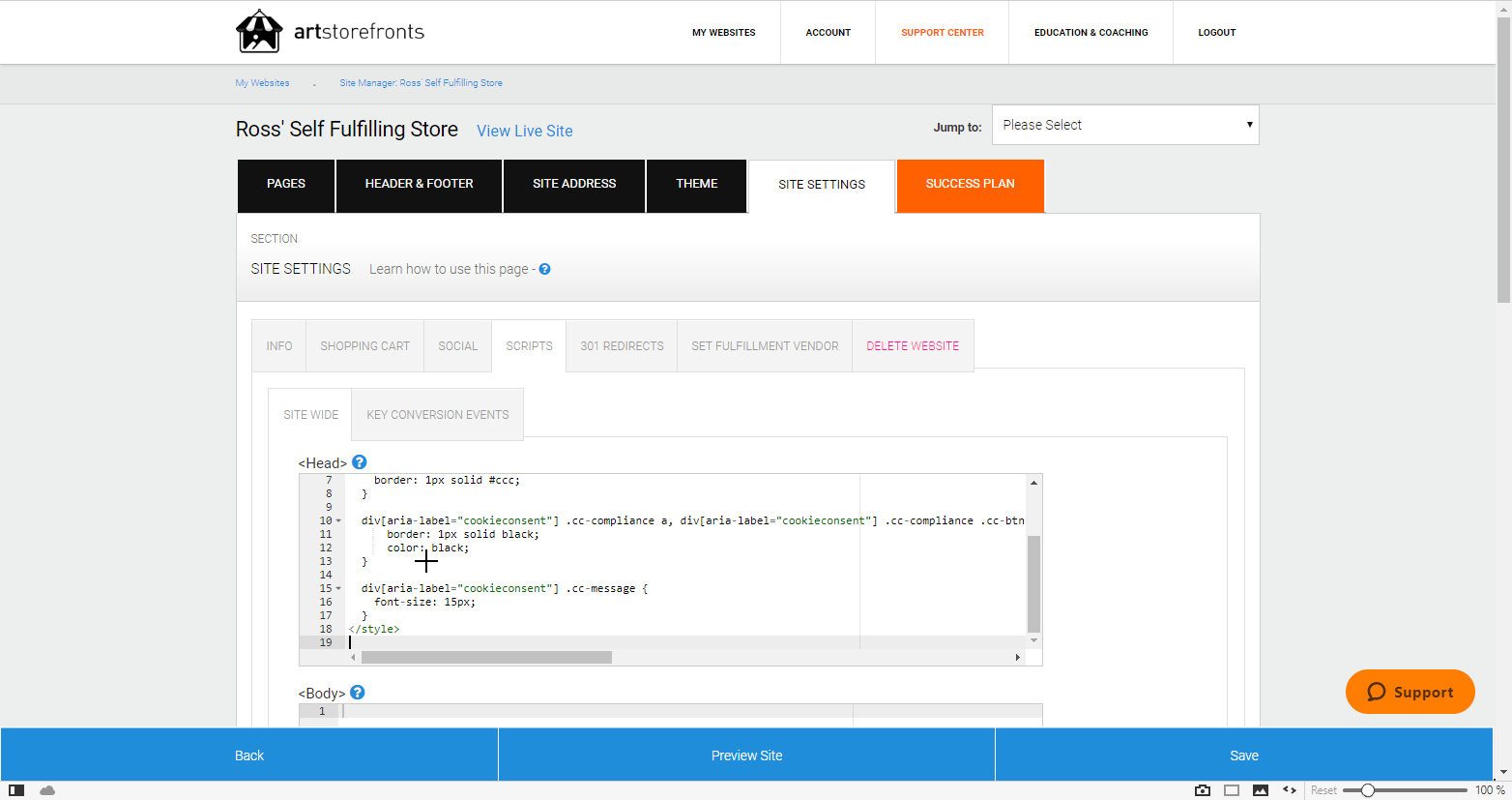Select the Site Wide scripts tab
This screenshot has width=1512, height=800.
pyautogui.click(x=310, y=414)
